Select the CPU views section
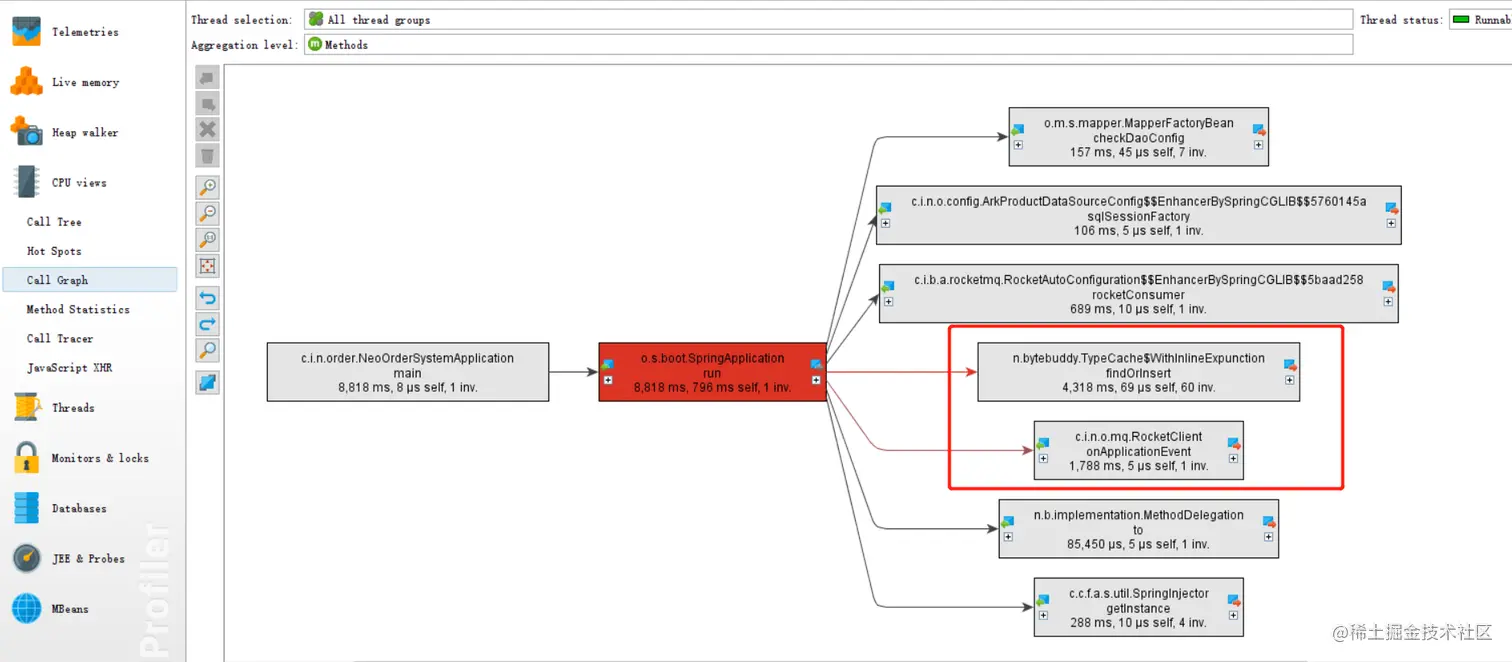The image size is (1512, 662). coord(60,182)
